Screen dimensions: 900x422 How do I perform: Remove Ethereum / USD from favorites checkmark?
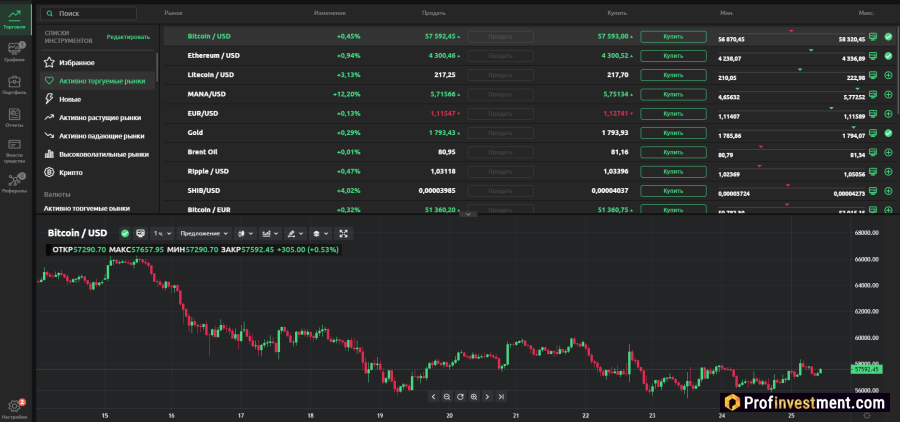(x=888, y=56)
